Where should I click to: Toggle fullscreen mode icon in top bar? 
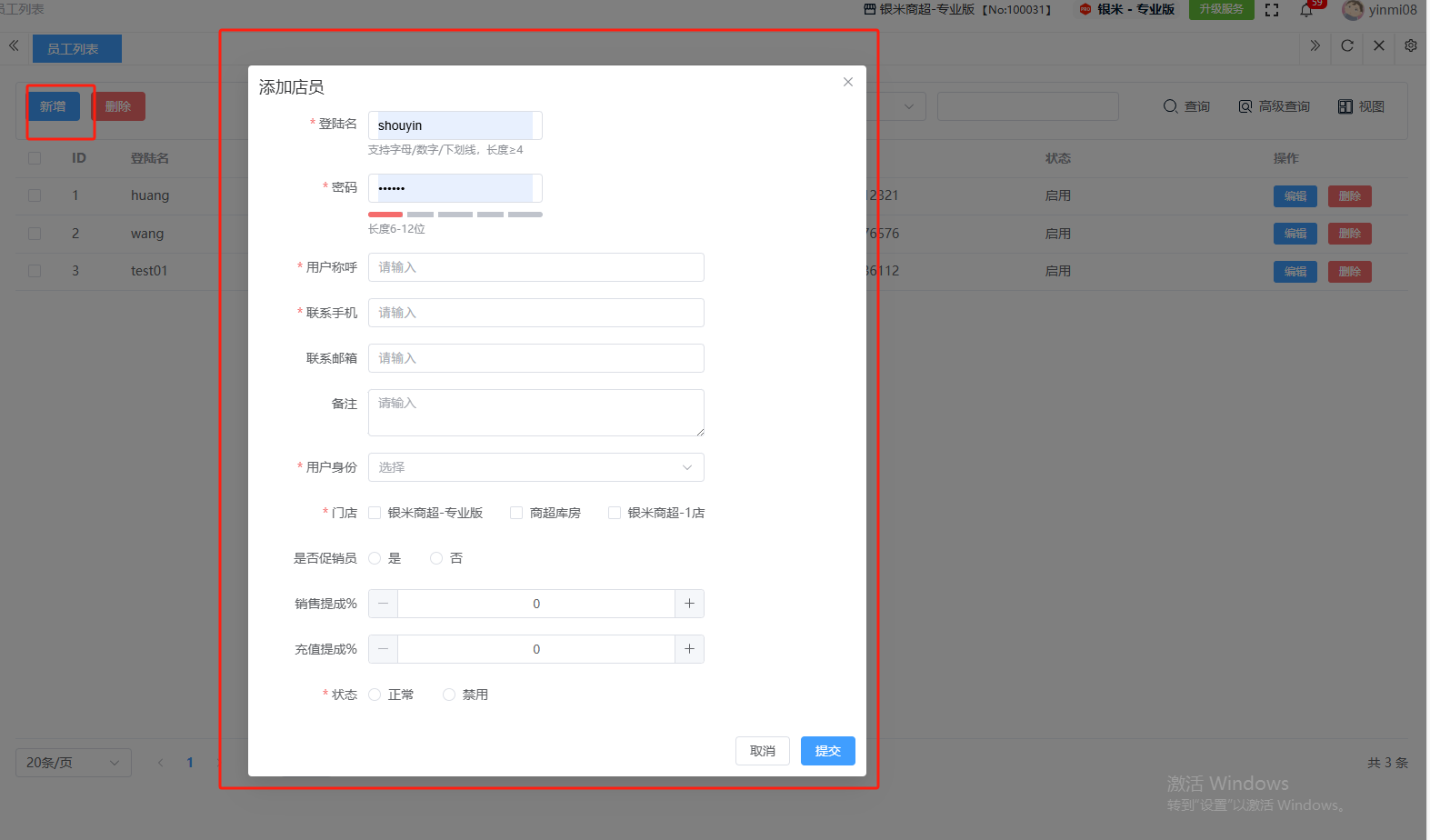pyautogui.click(x=1272, y=10)
